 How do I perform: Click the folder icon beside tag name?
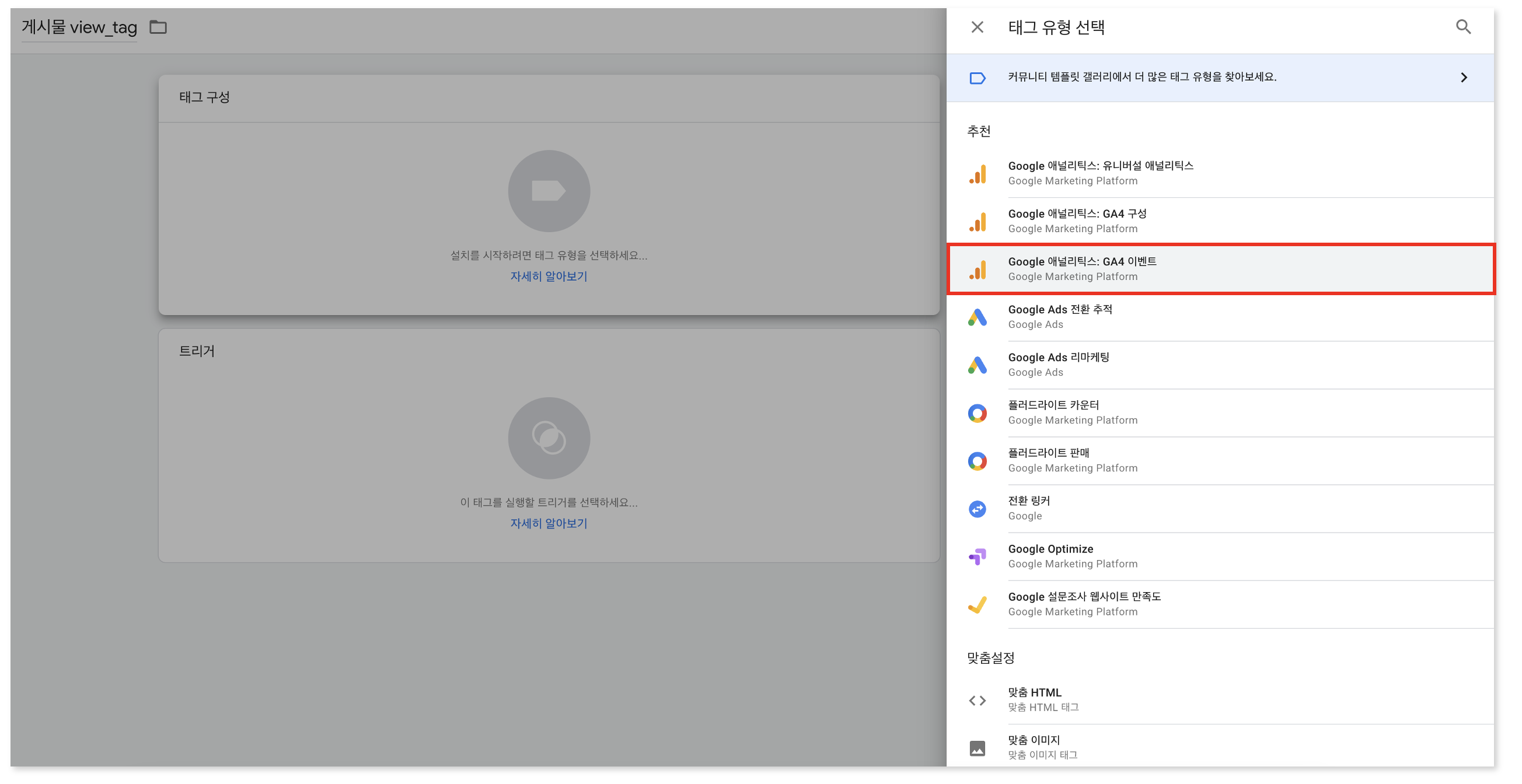click(158, 27)
